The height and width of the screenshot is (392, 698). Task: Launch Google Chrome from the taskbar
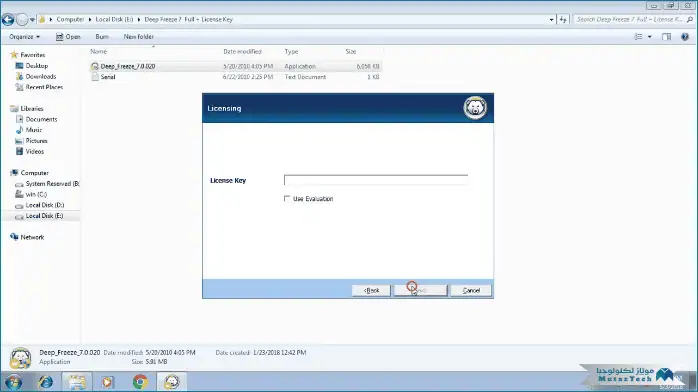(x=140, y=382)
